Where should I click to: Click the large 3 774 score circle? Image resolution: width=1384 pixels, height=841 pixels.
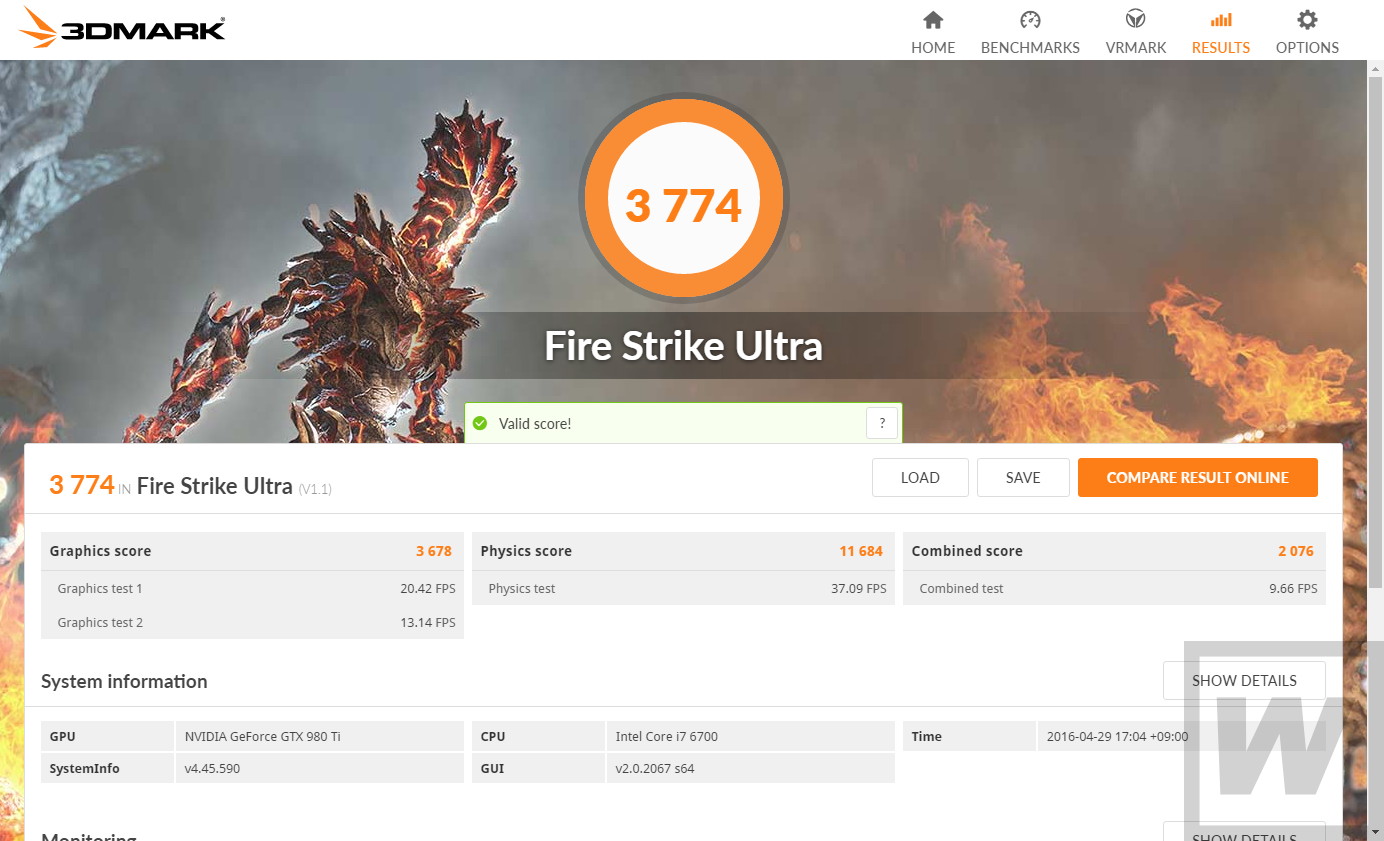click(x=684, y=198)
